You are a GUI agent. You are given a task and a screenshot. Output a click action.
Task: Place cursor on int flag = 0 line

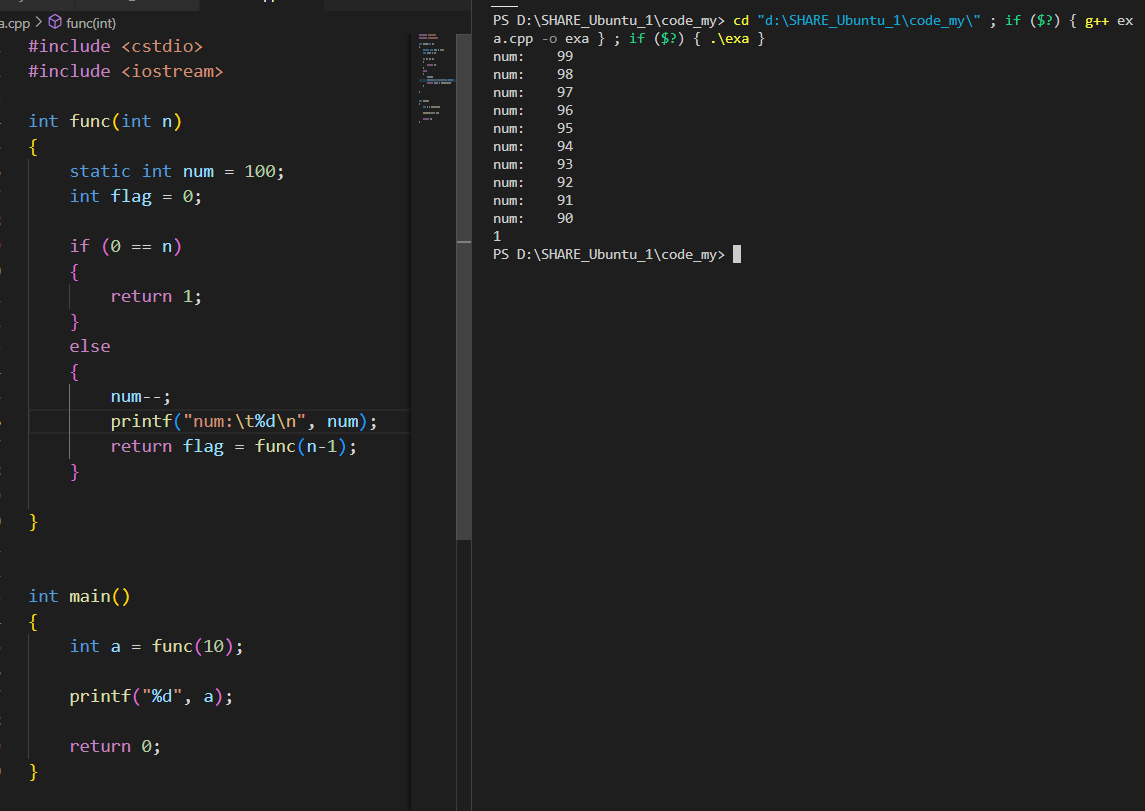pyautogui.click(x=135, y=196)
